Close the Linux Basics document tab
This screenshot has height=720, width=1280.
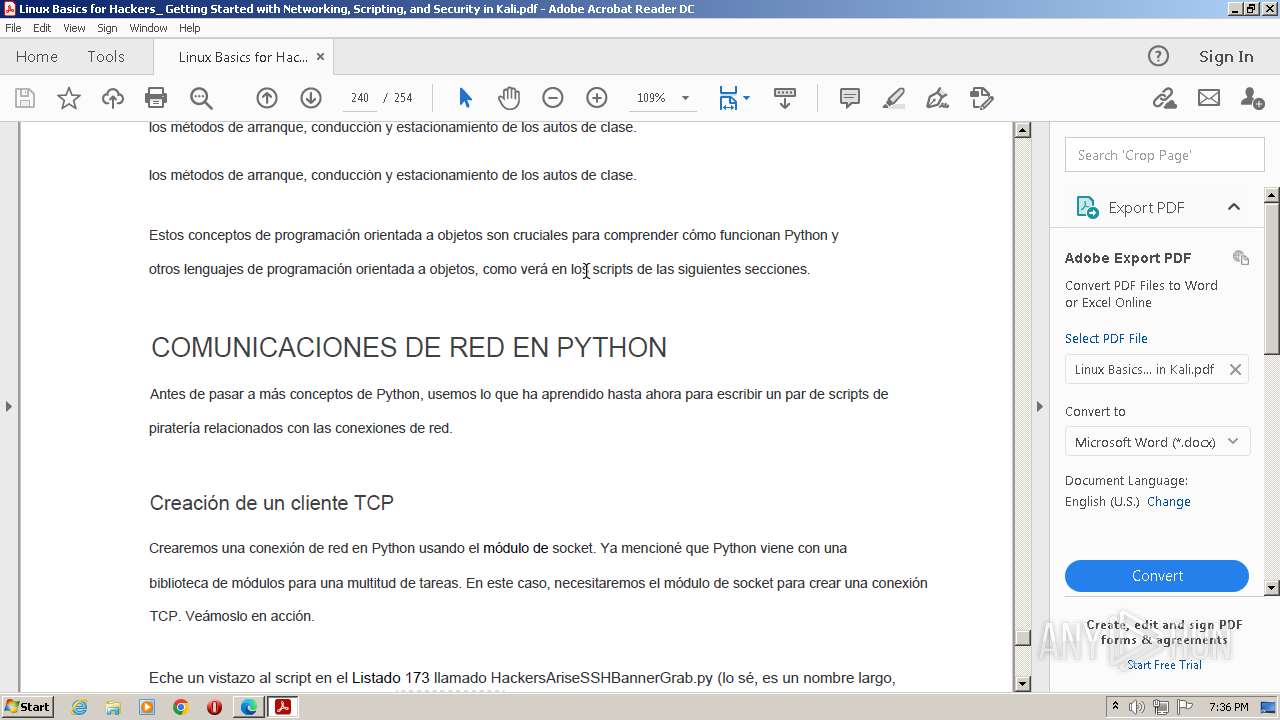click(320, 57)
